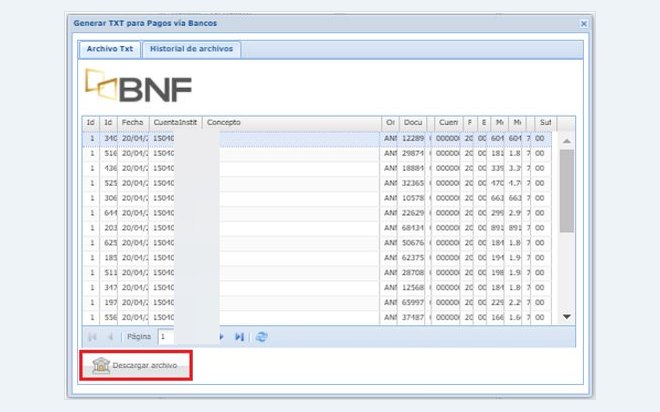Viewport: 660px width, 412px height.
Task: Select the row with document 65997
Action: (x=317, y=303)
